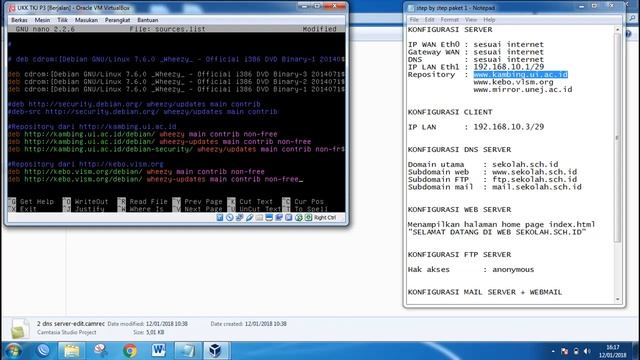Open File Explorer from the taskbar
Viewport: 640px width, 360px height.
(x=71, y=351)
